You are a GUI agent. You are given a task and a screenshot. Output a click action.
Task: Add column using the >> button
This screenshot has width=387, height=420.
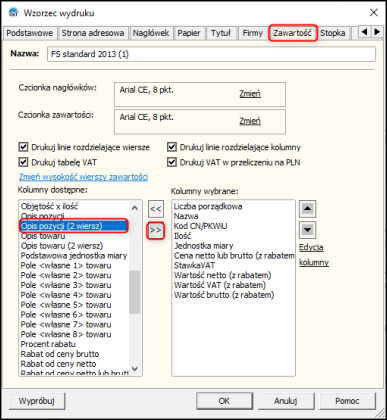(x=155, y=230)
